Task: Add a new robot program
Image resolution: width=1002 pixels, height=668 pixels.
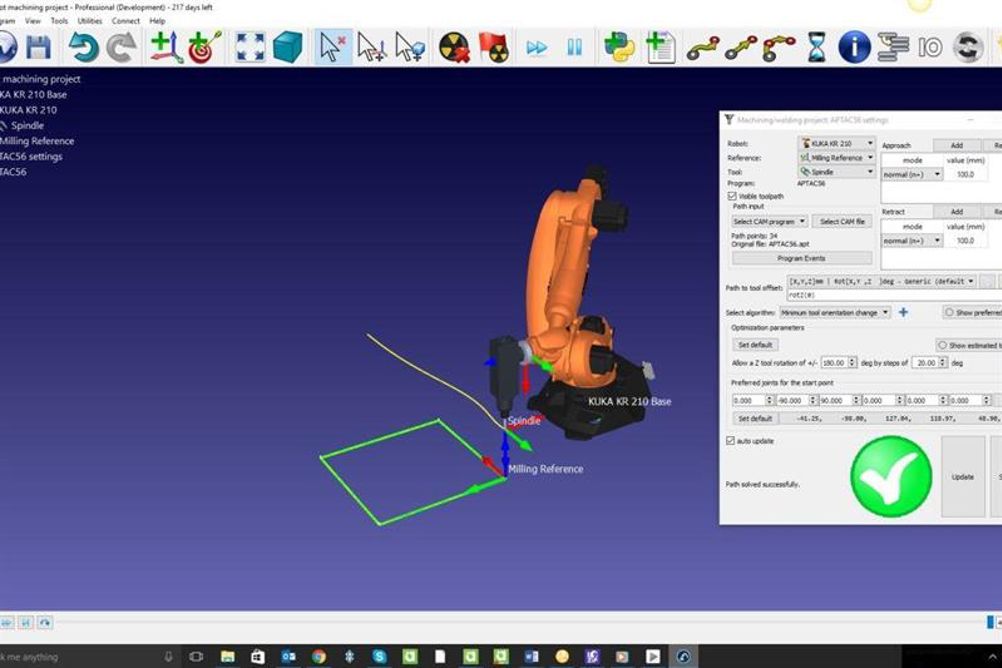Action: click(661, 47)
